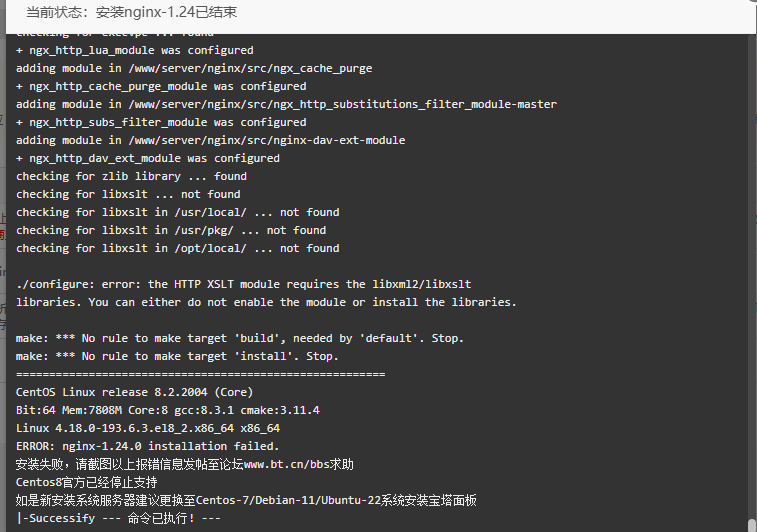Screen dimensions: 757x532
Task: Click the 'checking for zlib library' line
Action: coord(131,176)
